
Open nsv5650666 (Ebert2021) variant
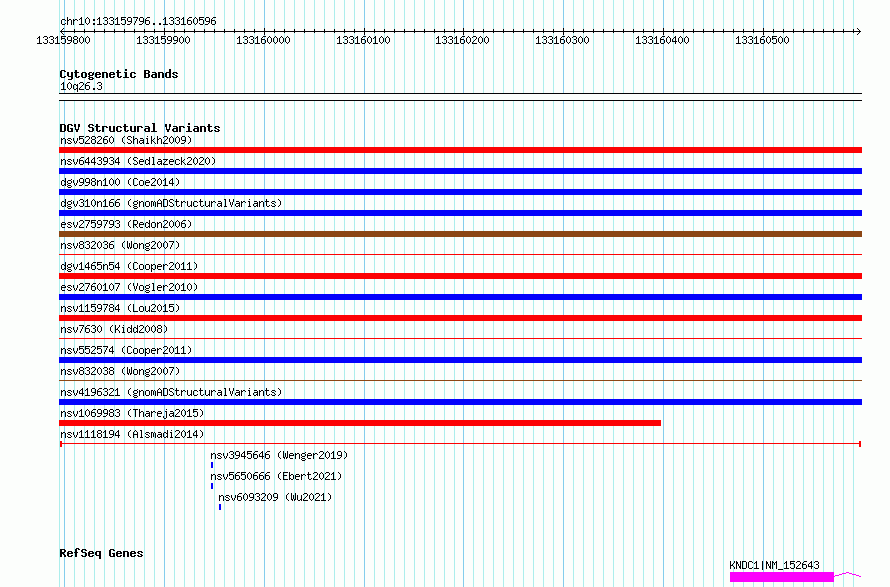click(276, 476)
